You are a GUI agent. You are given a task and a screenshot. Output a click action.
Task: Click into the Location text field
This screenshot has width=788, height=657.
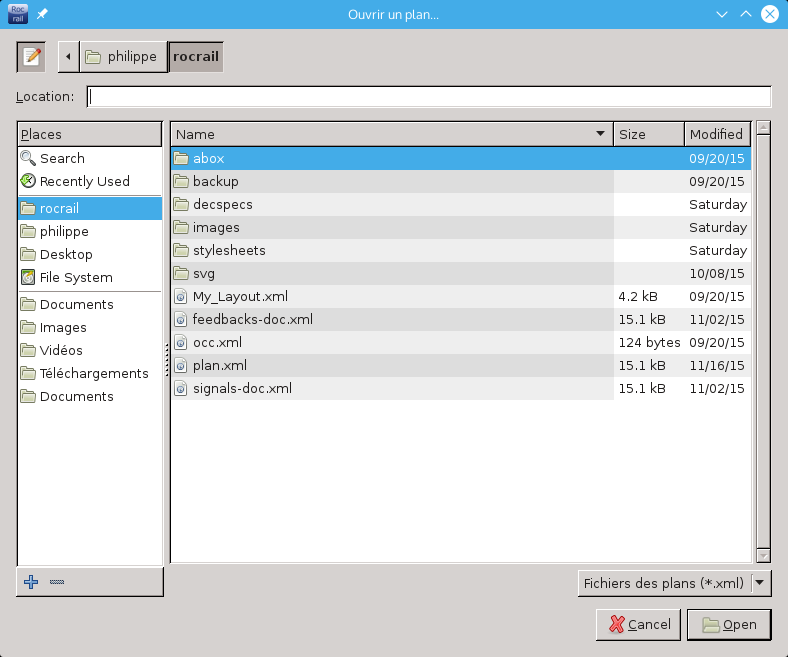click(429, 97)
